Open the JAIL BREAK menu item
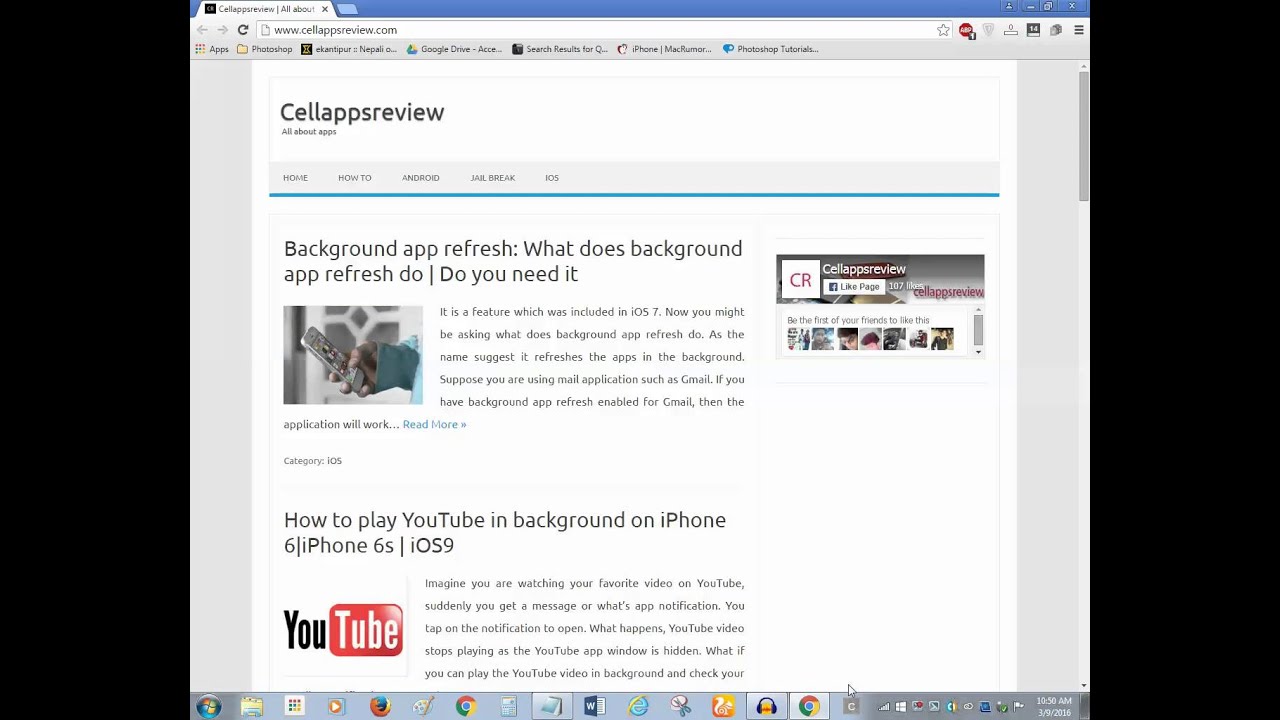1280x720 pixels. pyautogui.click(x=493, y=178)
